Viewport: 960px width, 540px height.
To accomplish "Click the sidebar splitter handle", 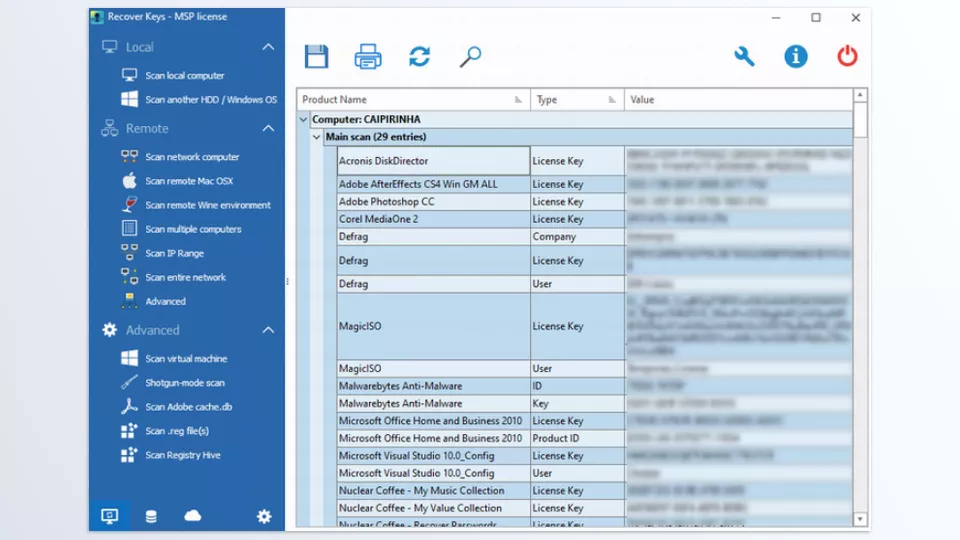I will (x=287, y=282).
